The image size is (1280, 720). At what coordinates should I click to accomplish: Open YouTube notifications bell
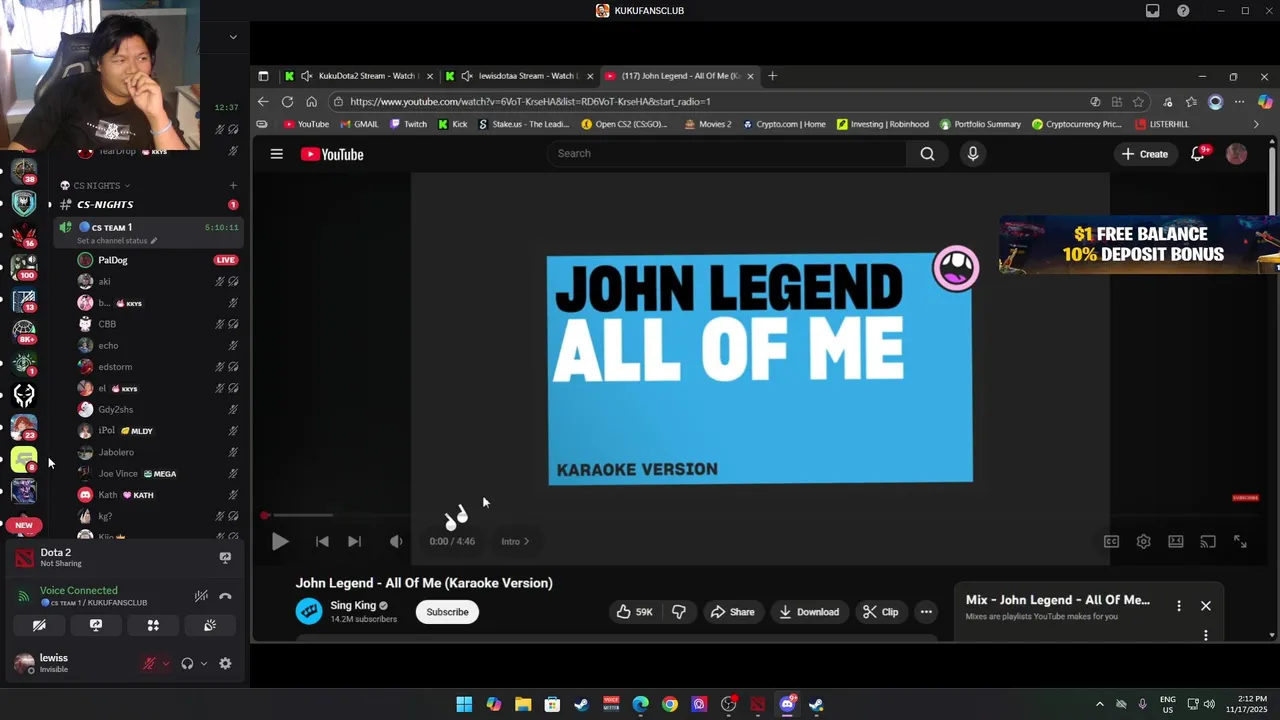(x=1198, y=154)
